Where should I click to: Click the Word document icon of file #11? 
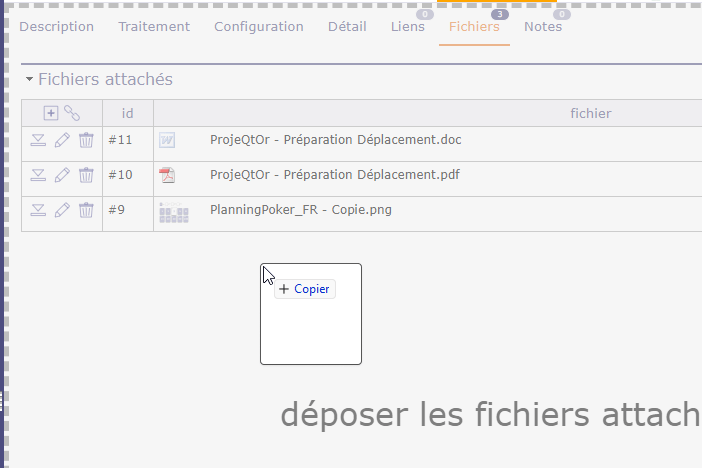[x=167, y=140]
